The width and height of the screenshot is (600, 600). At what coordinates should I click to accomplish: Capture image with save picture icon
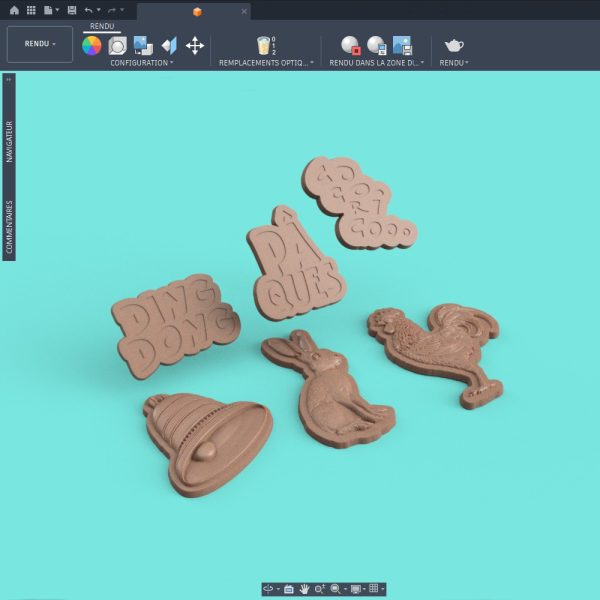(402, 46)
